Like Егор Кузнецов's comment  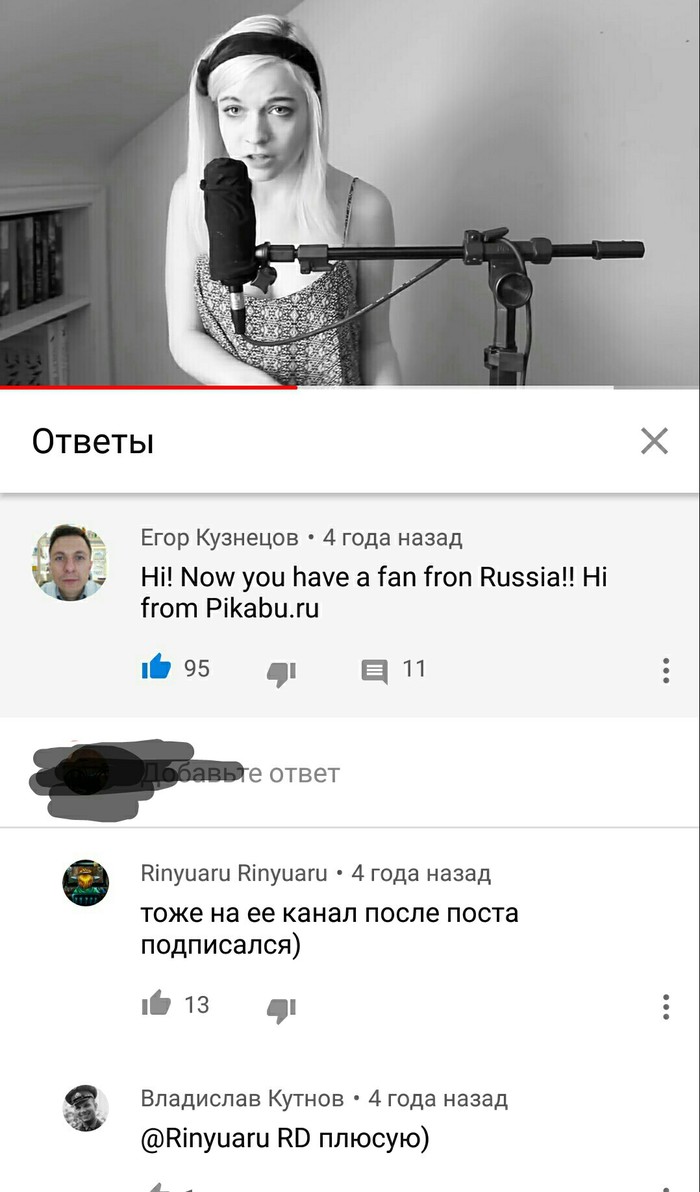click(157, 669)
